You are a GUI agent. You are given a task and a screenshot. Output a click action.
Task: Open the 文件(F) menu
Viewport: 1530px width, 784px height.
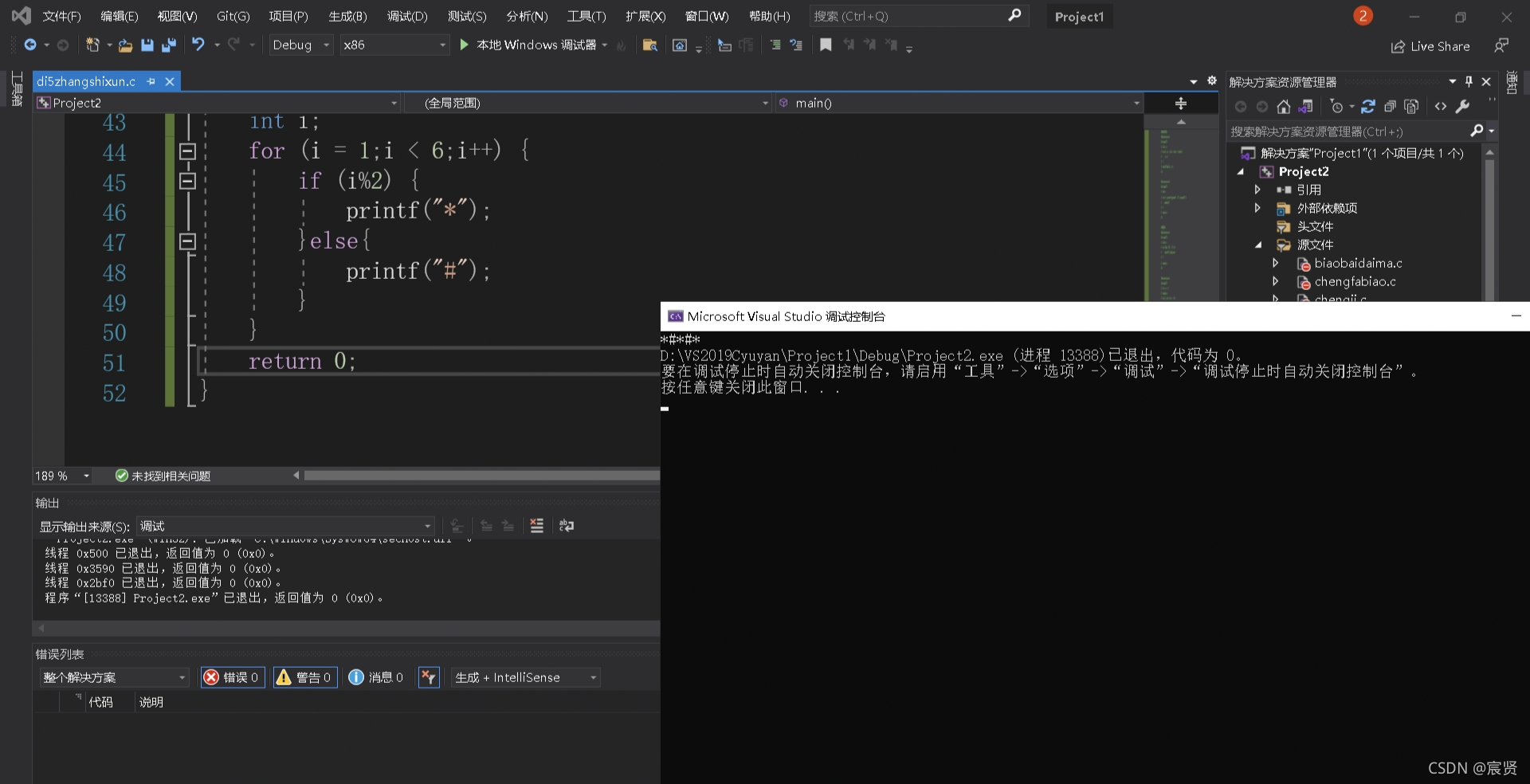(61, 16)
